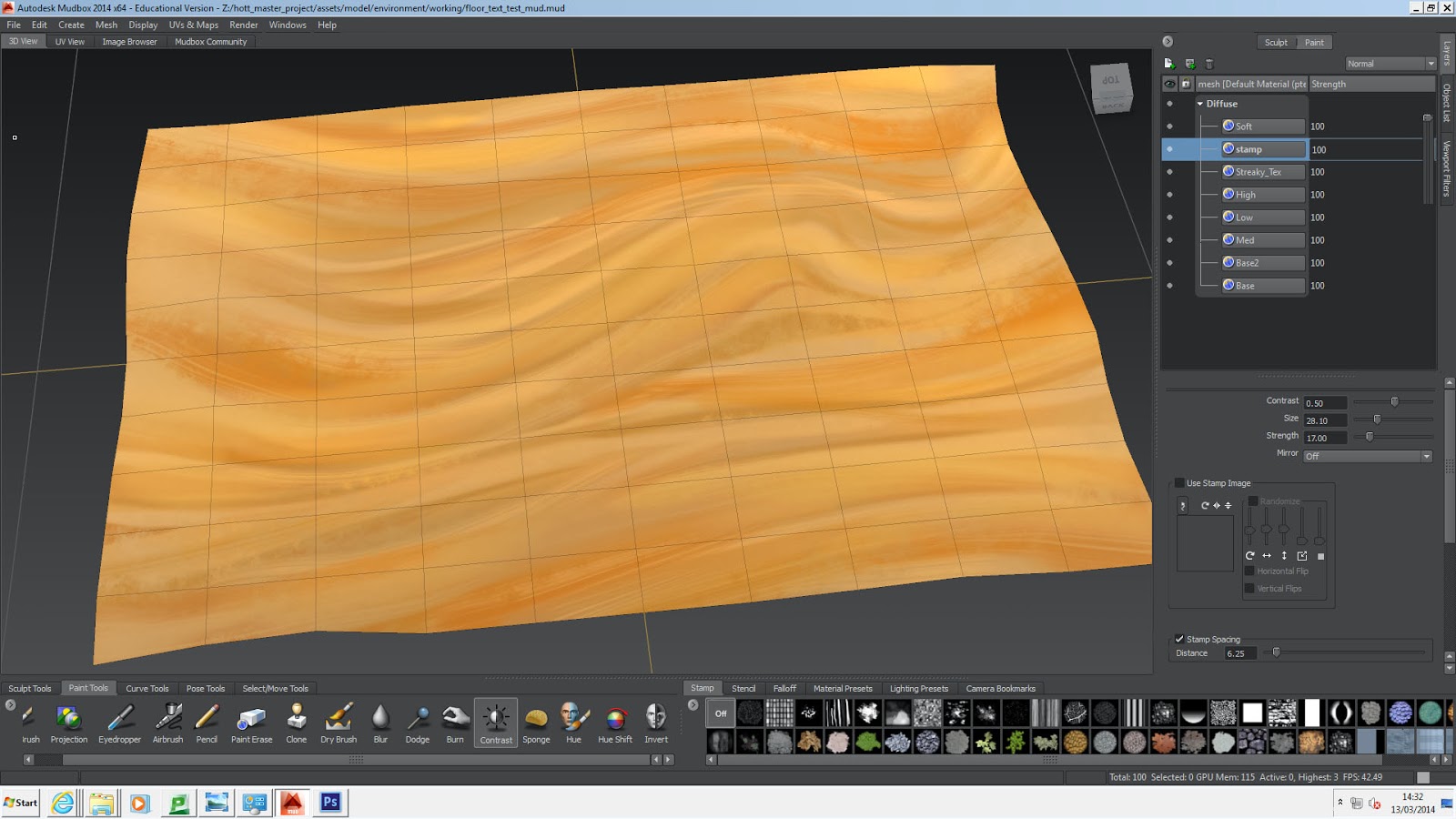The height and width of the screenshot is (819, 1456).
Task: Open the Normal blend mode dropdown
Action: pos(1390,64)
